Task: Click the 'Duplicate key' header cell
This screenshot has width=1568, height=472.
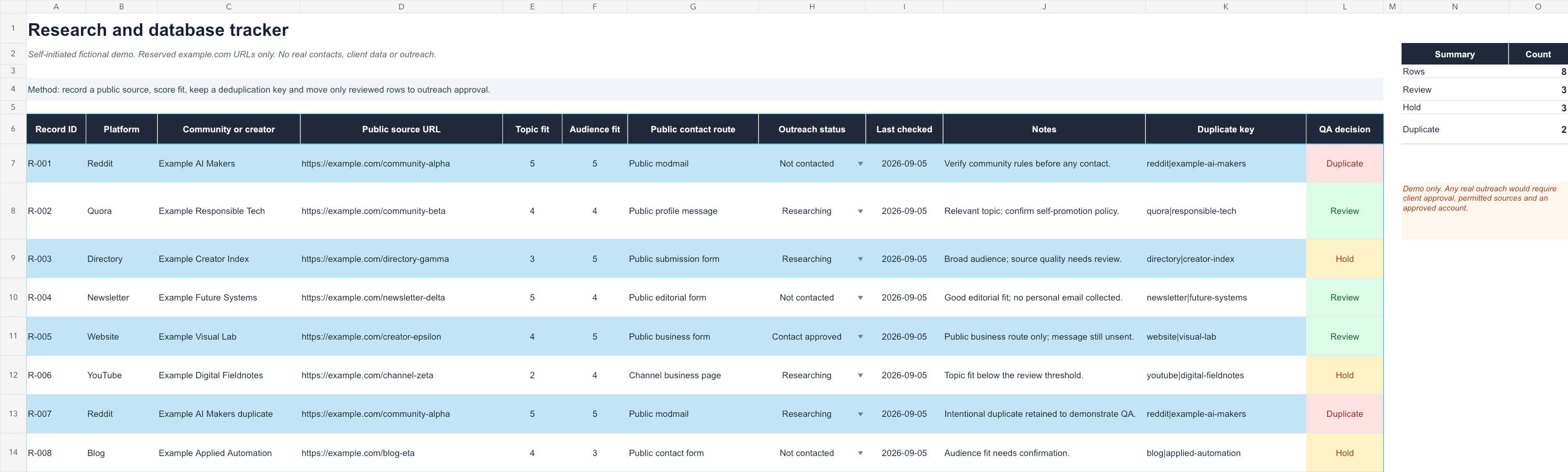Action: click(x=1225, y=129)
